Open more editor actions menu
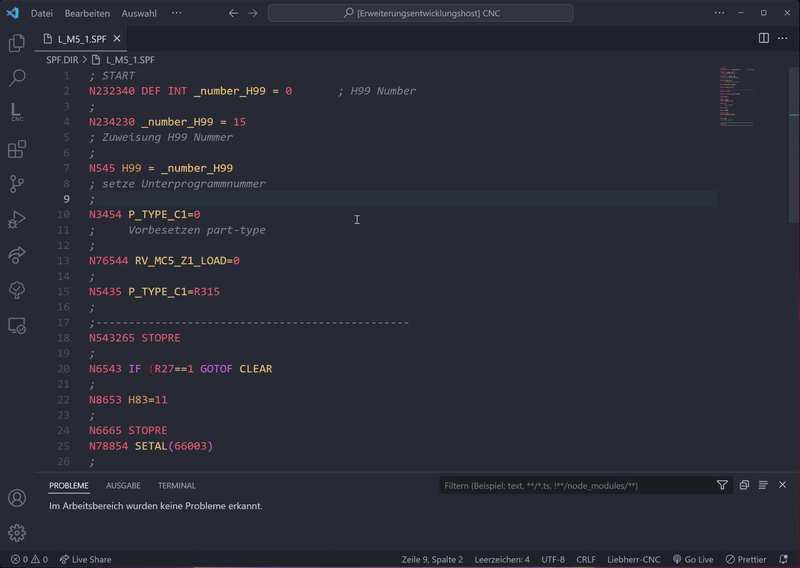 [x=783, y=38]
